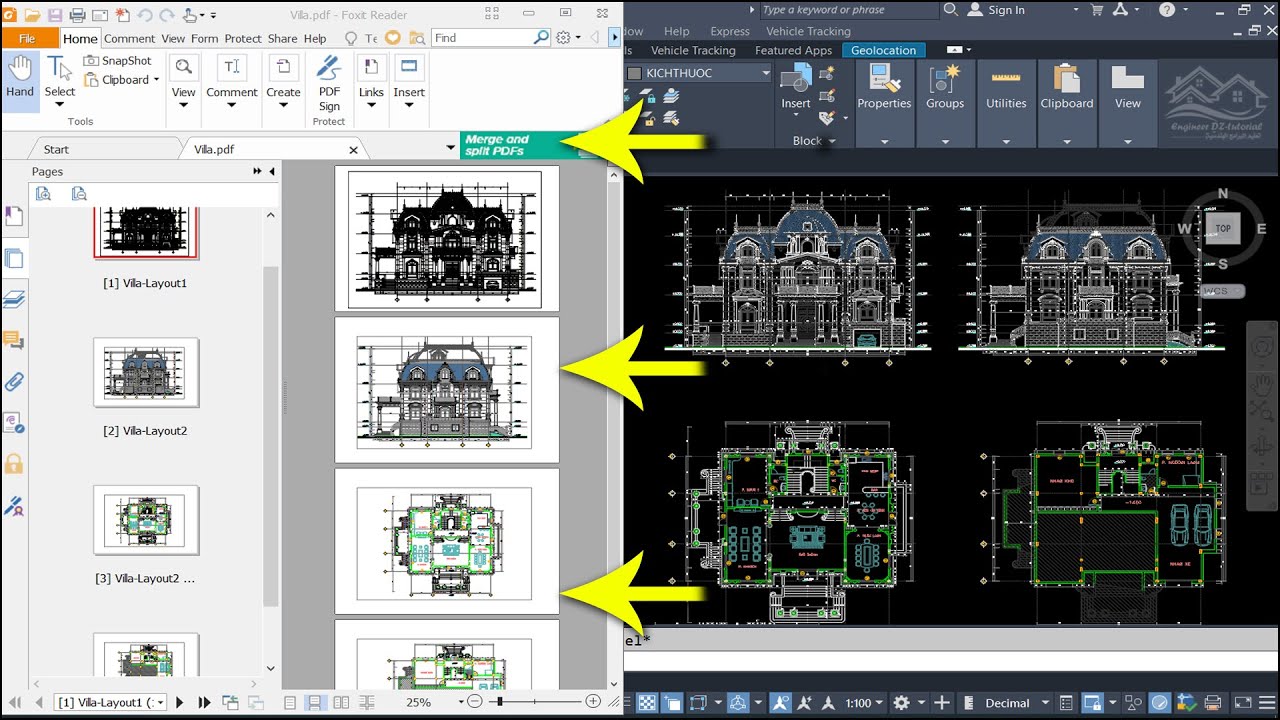Zoom out with the minus button
Viewport: 1280px width, 720px height.
[475, 702]
